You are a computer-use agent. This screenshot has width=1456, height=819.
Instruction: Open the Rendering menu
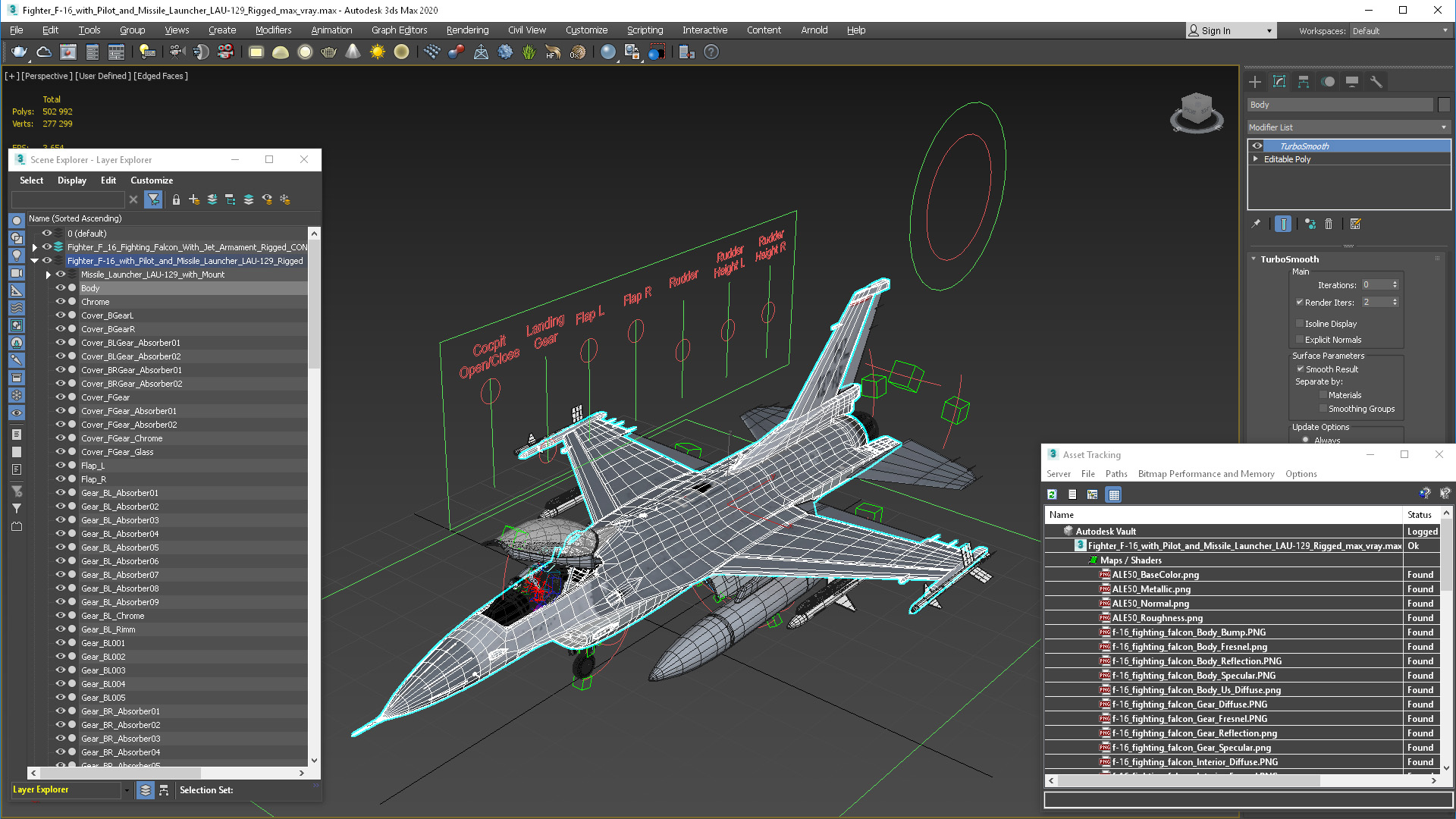pyautogui.click(x=467, y=30)
